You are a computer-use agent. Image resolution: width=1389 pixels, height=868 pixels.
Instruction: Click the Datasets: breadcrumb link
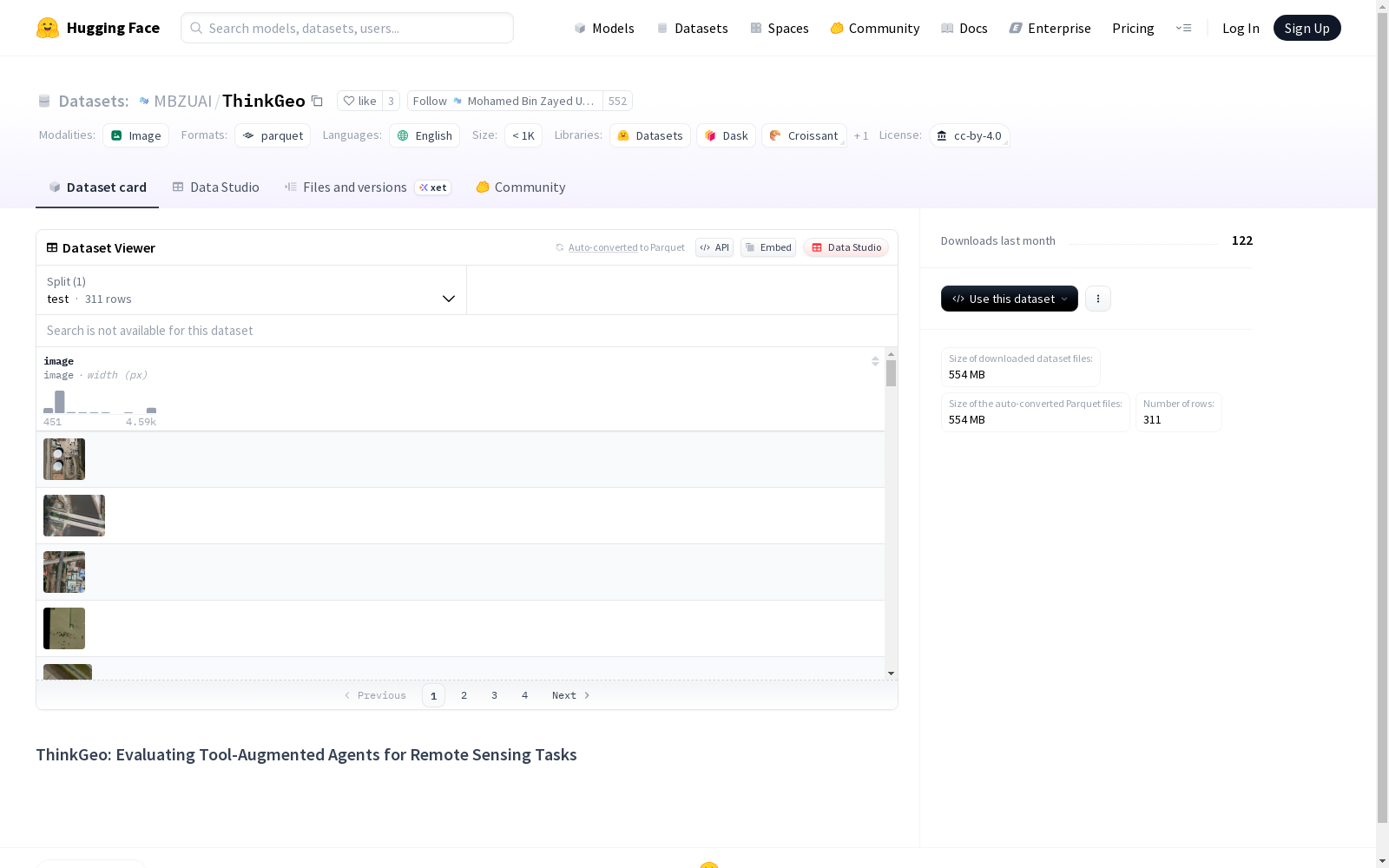94,101
